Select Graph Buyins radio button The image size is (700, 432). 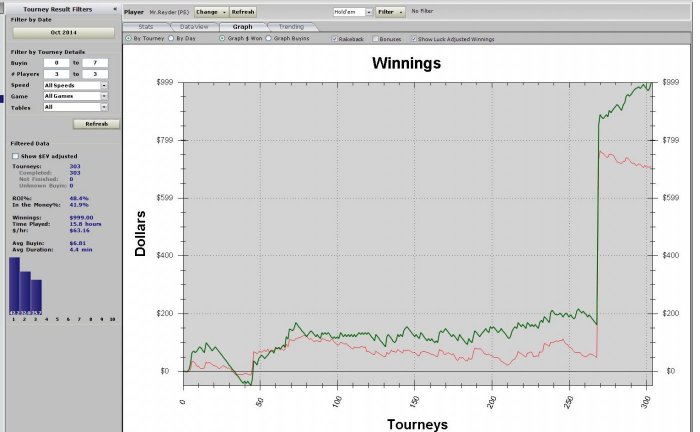[268, 38]
